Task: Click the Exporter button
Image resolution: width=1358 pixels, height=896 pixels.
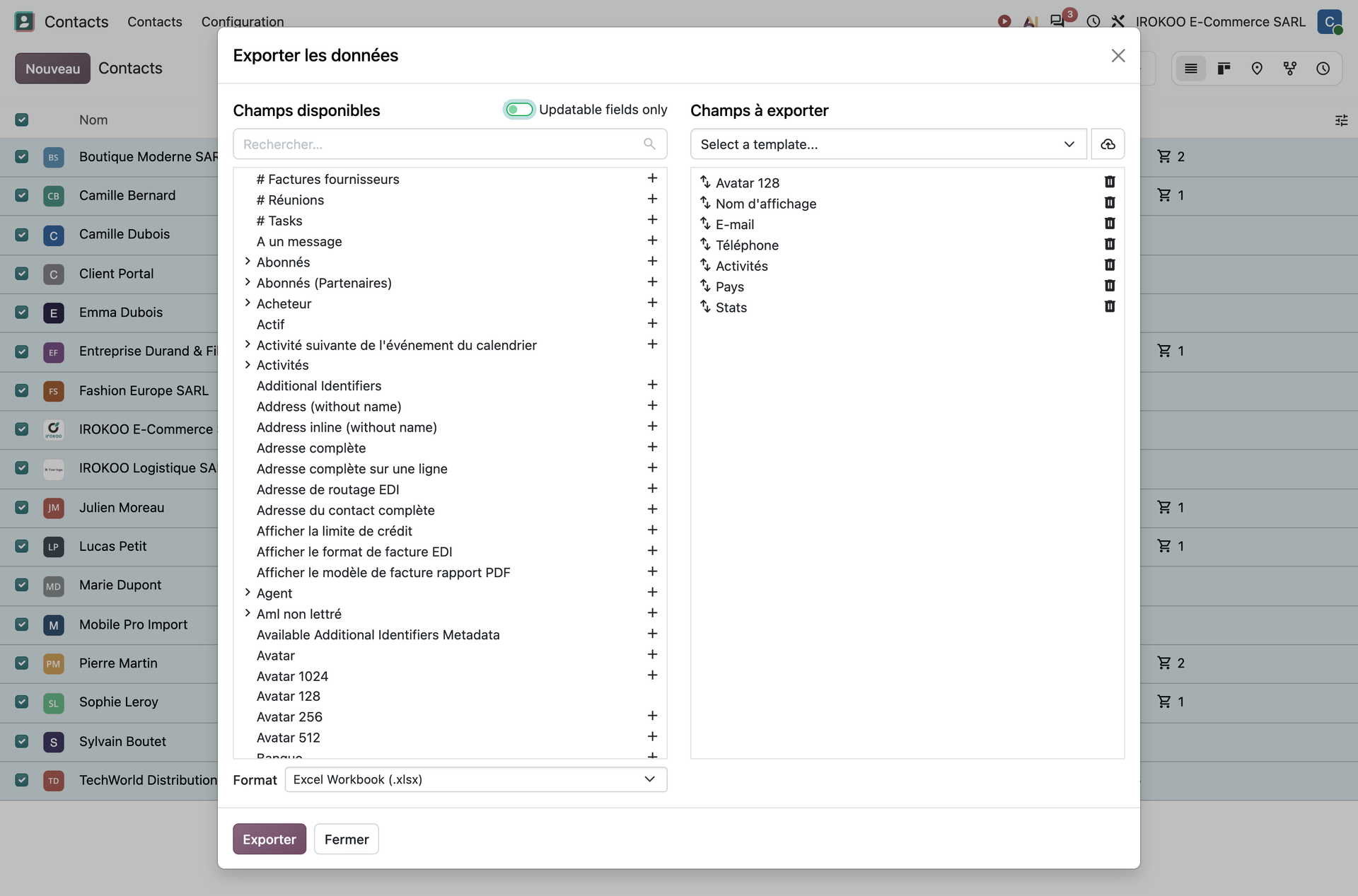Action: click(269, 839)
